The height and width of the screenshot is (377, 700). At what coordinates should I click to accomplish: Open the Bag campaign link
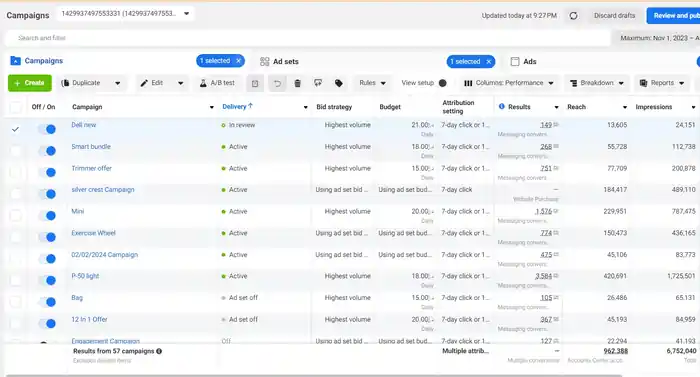pyautogui.click(x=77, y=298)
